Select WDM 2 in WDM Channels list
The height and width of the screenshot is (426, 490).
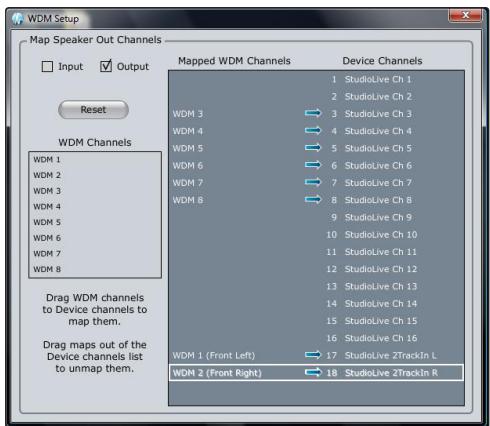pos(95,175)
